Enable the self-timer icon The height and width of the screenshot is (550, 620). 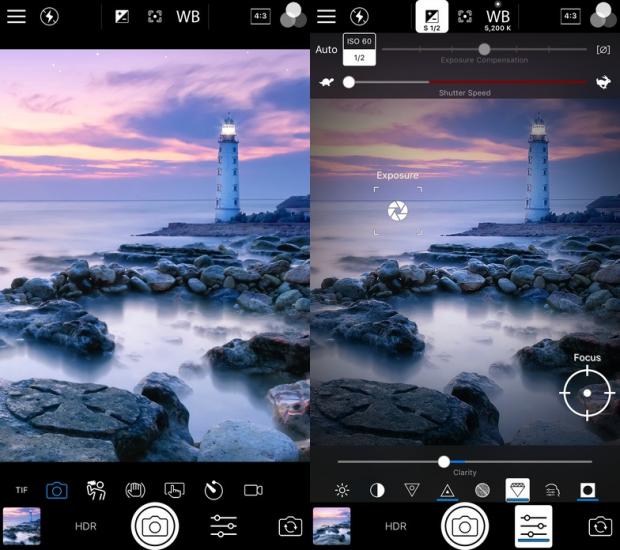213,490
